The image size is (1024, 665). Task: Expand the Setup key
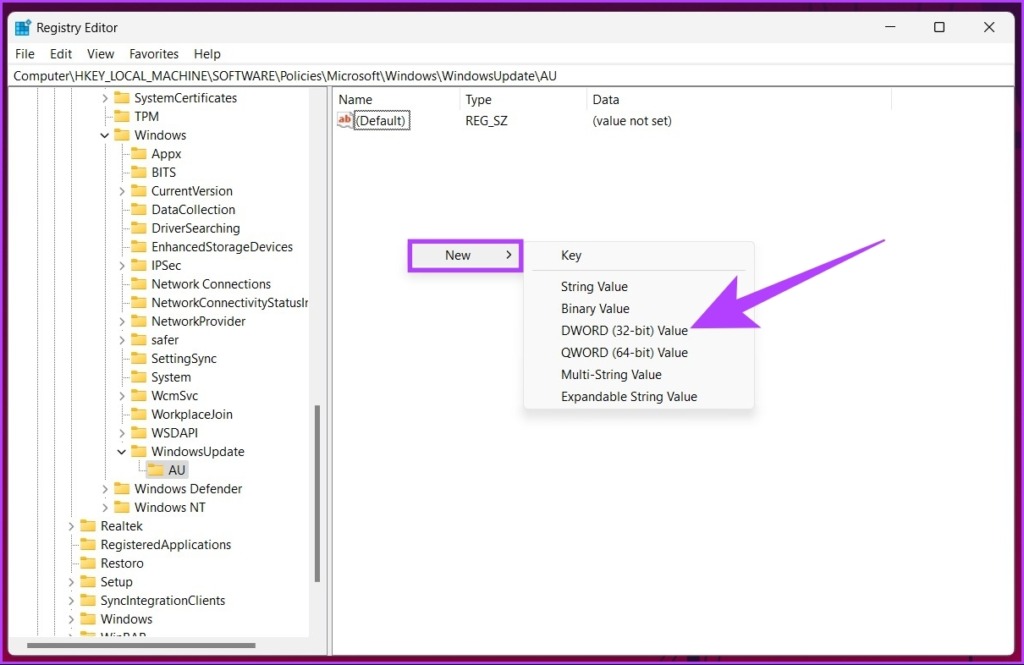pos(71,582)
